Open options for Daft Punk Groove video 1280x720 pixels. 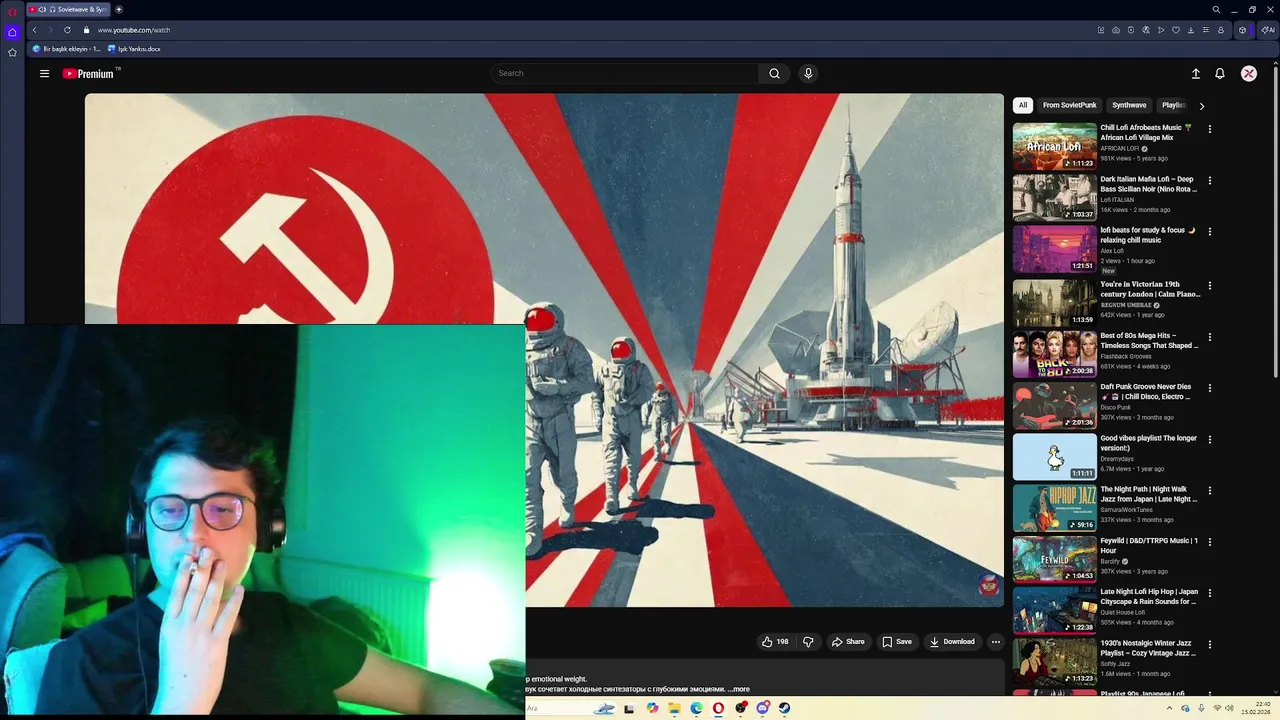click(1209, 388)
